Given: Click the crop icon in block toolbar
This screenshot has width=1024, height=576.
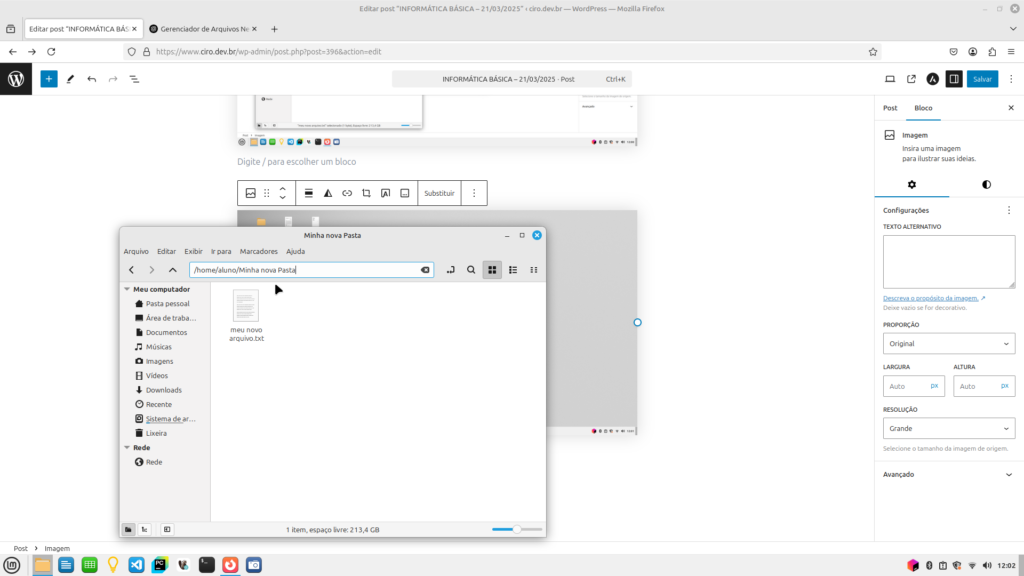Looking at the screenshot, I should pos(366,193).
